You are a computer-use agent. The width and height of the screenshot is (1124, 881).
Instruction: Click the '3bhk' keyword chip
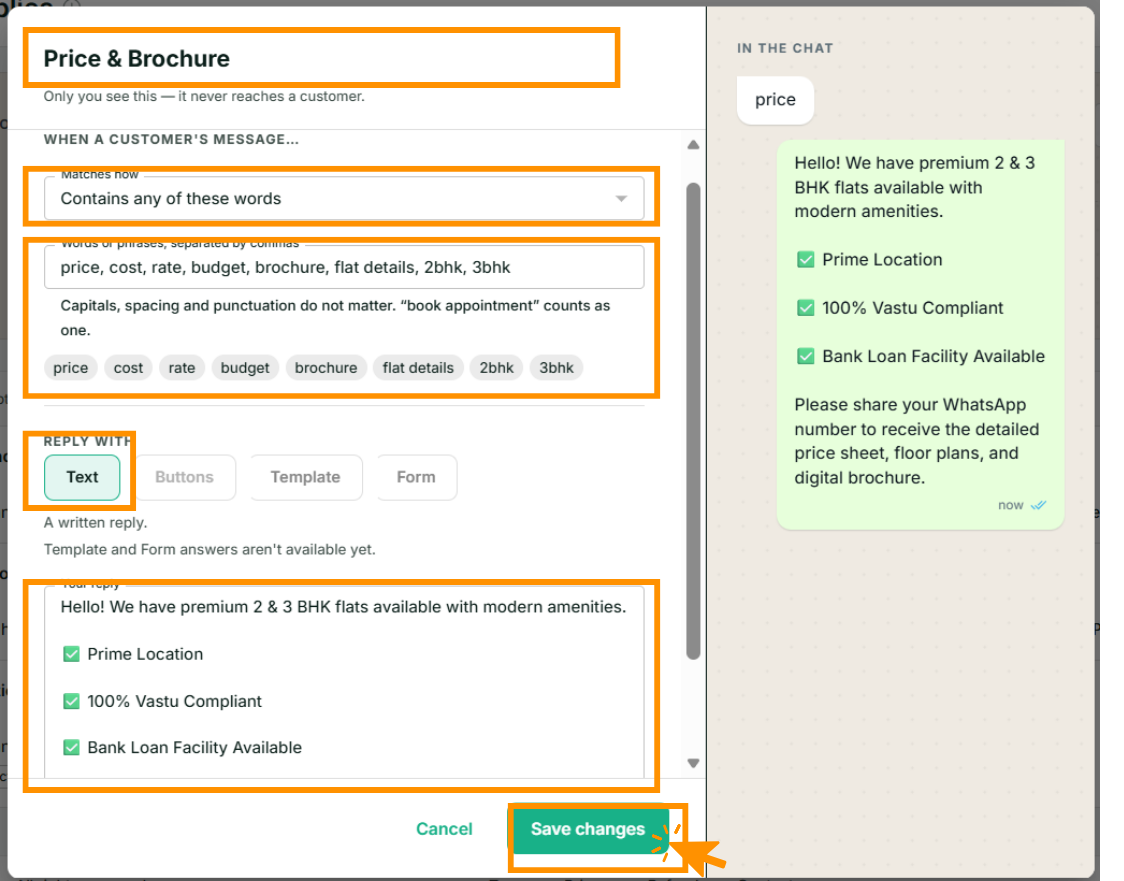click(556, 368)
